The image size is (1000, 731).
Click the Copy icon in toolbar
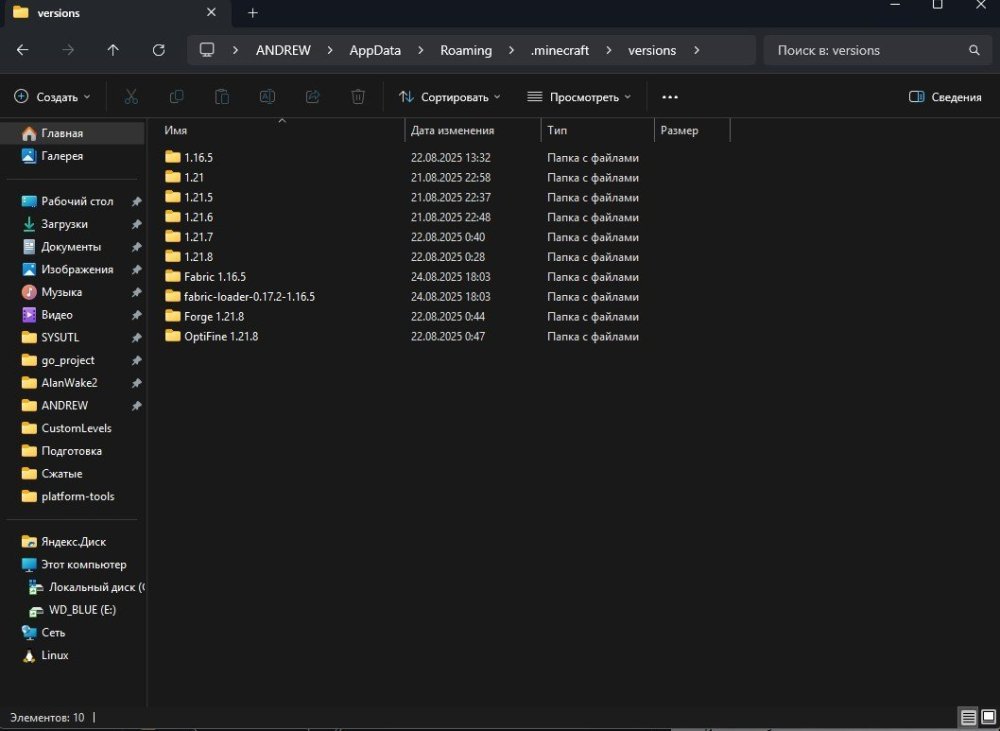(177, 96)
